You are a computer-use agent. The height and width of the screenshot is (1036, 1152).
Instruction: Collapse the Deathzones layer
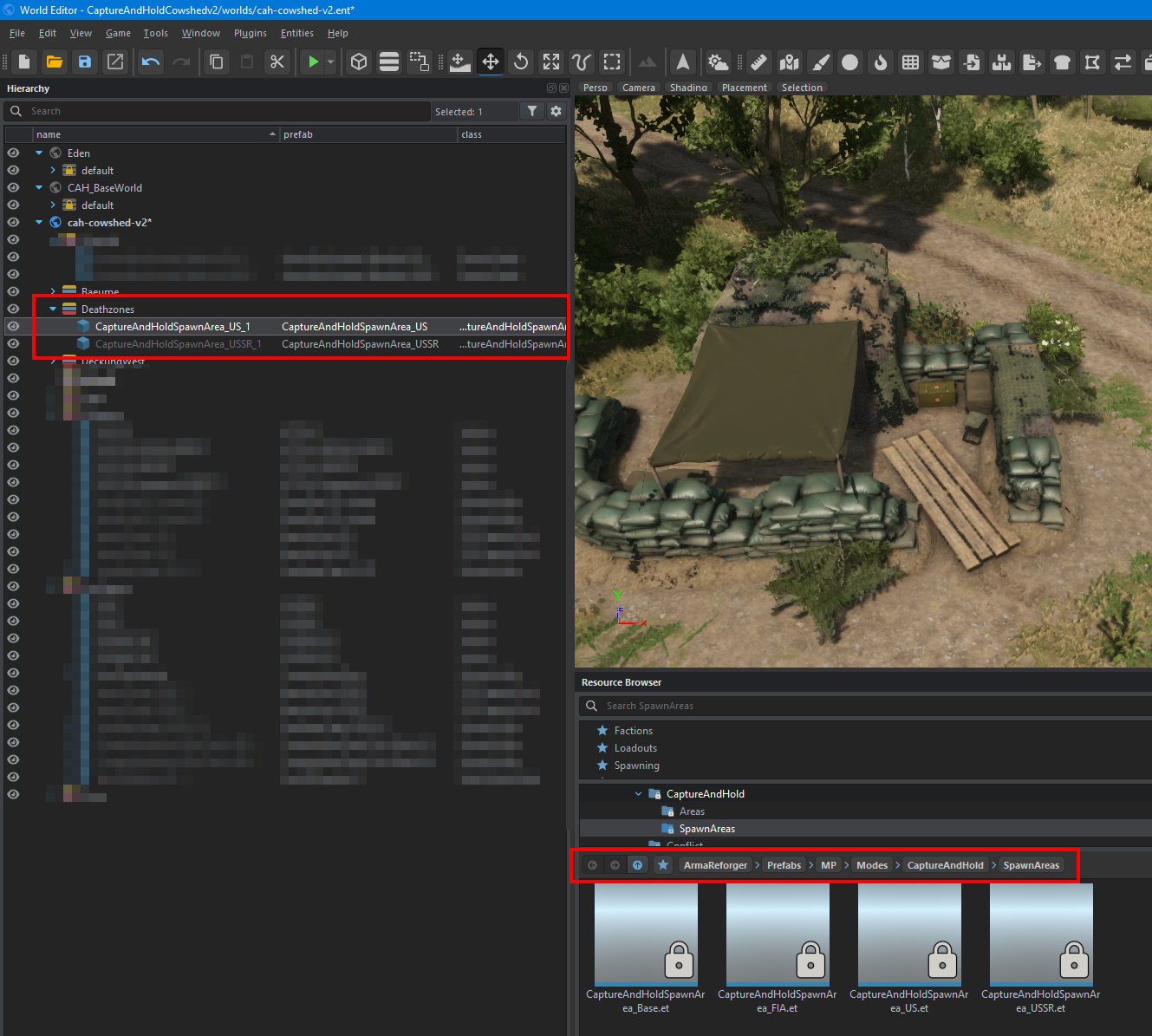tap(53, 309)
